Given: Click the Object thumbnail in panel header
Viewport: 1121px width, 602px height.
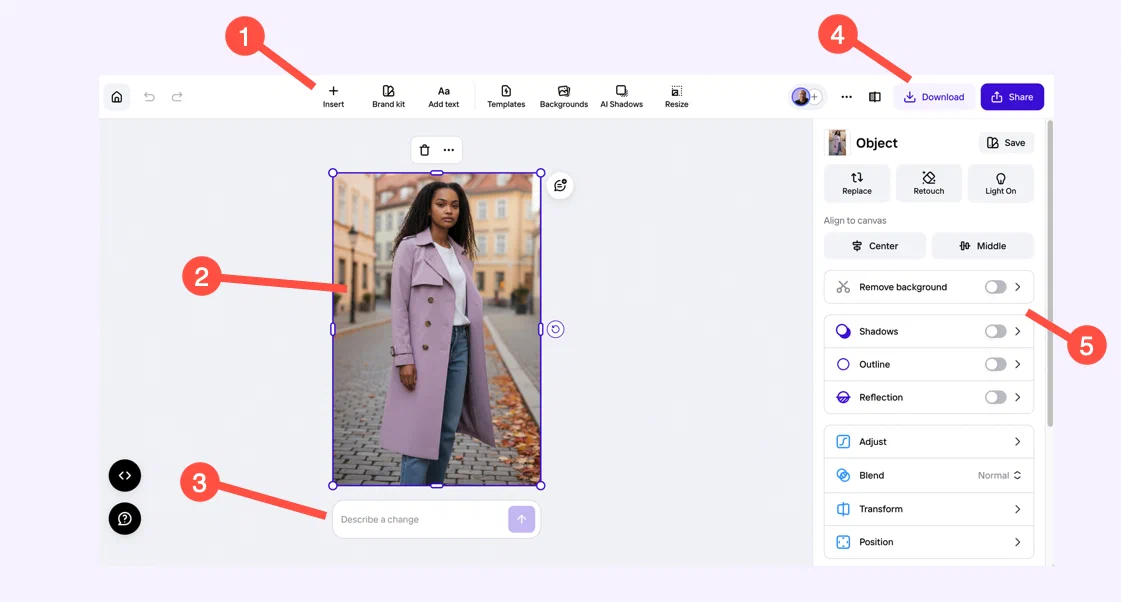Looking at the screenshot, I should tap(836, 142).
